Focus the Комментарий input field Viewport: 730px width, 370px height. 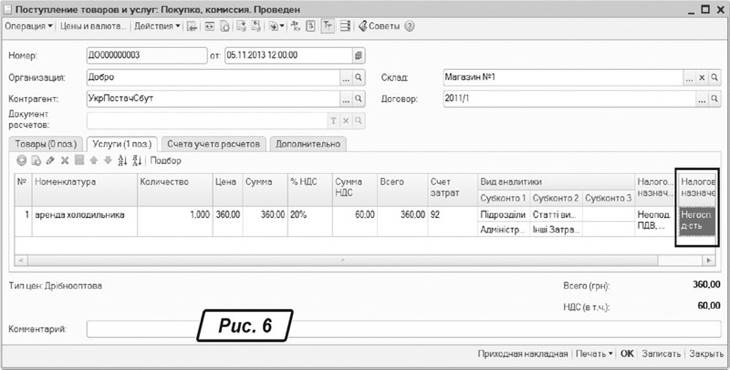[404, 329]
